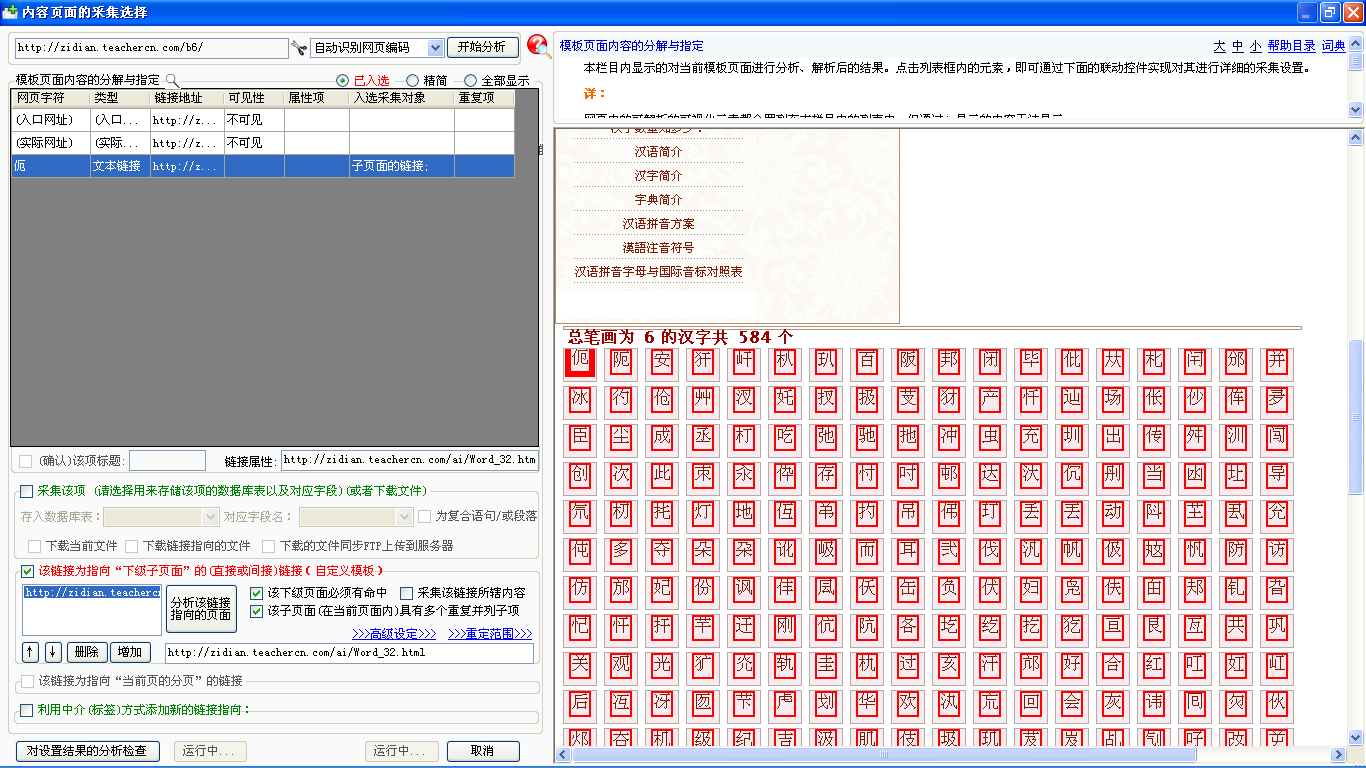Click the 邦 character tile in the grid
This screenshot has width=1366, height=768.
coord(948,362)
